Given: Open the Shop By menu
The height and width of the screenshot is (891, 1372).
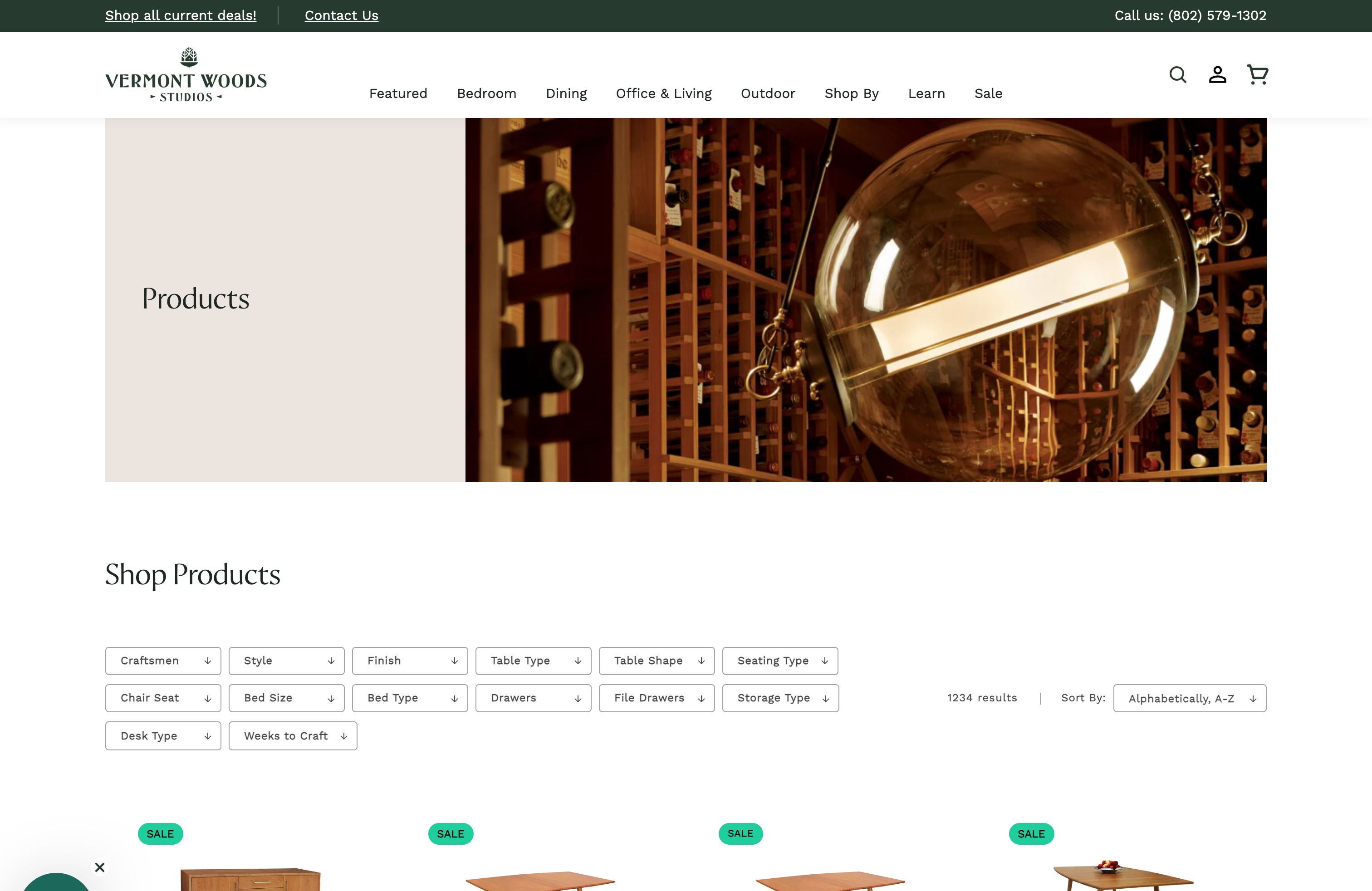Looking at the screenshot, I should click(851, 93).
